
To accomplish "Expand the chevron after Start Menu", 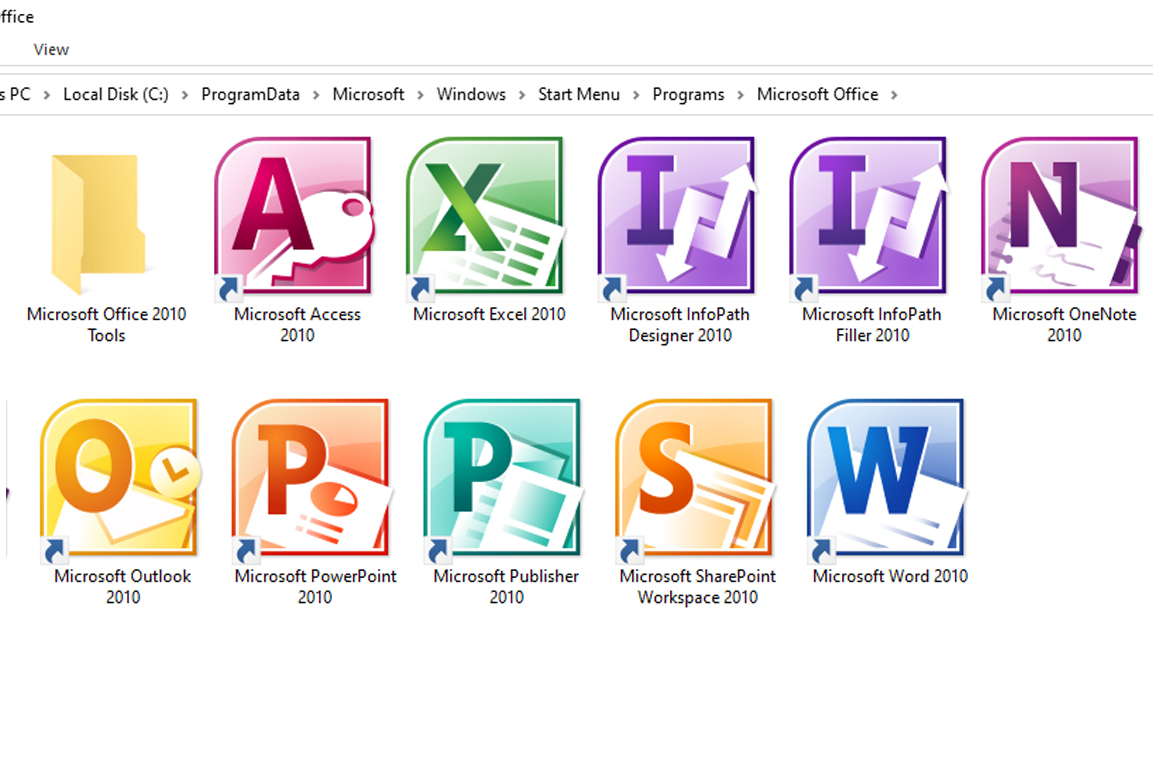I will (x=636, y=95).
